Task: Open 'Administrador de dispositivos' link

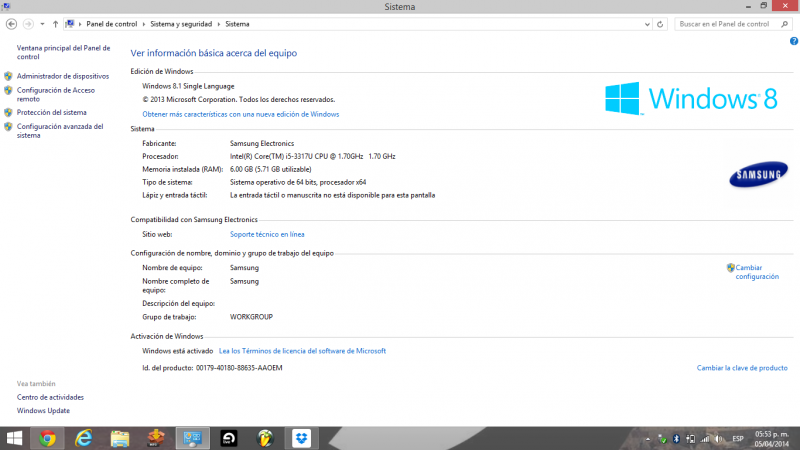Action: pyautogui.click(x=63, y=76)
